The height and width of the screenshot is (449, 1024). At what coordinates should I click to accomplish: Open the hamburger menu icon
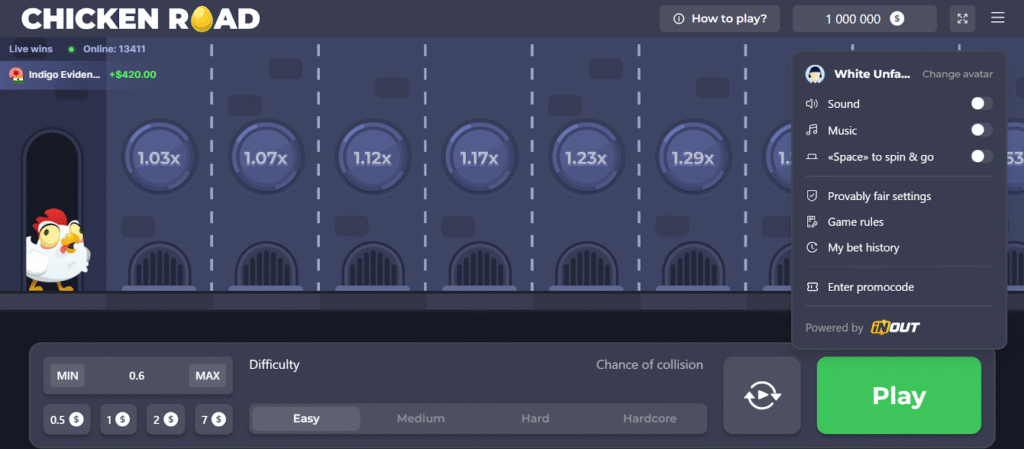tap(997, 18)
